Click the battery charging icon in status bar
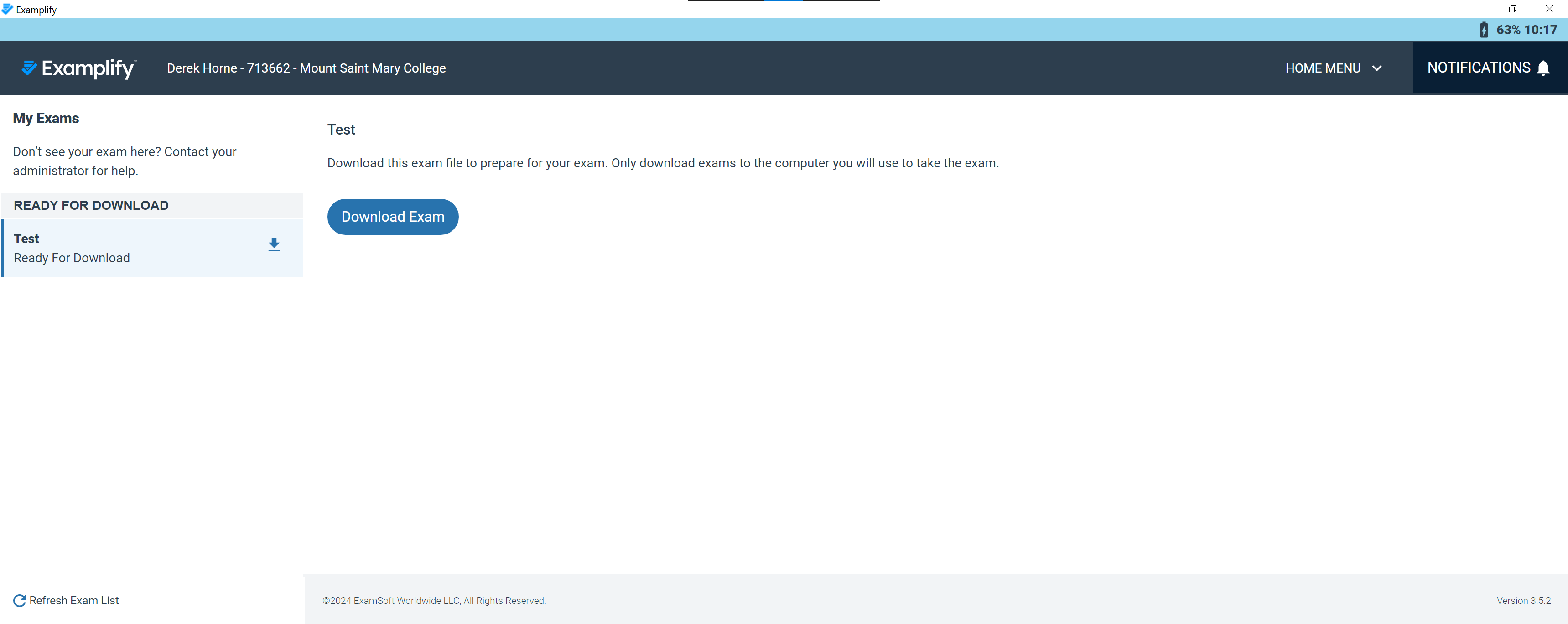1568x624 pixels. [x=1484, y=30]
